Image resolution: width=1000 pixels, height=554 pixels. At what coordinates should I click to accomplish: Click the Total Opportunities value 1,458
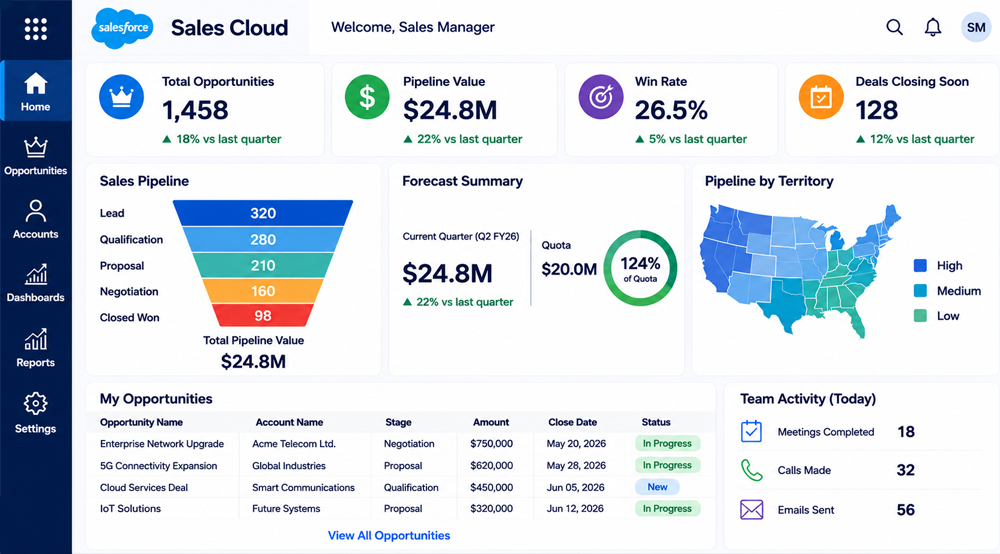click(195, 110)
